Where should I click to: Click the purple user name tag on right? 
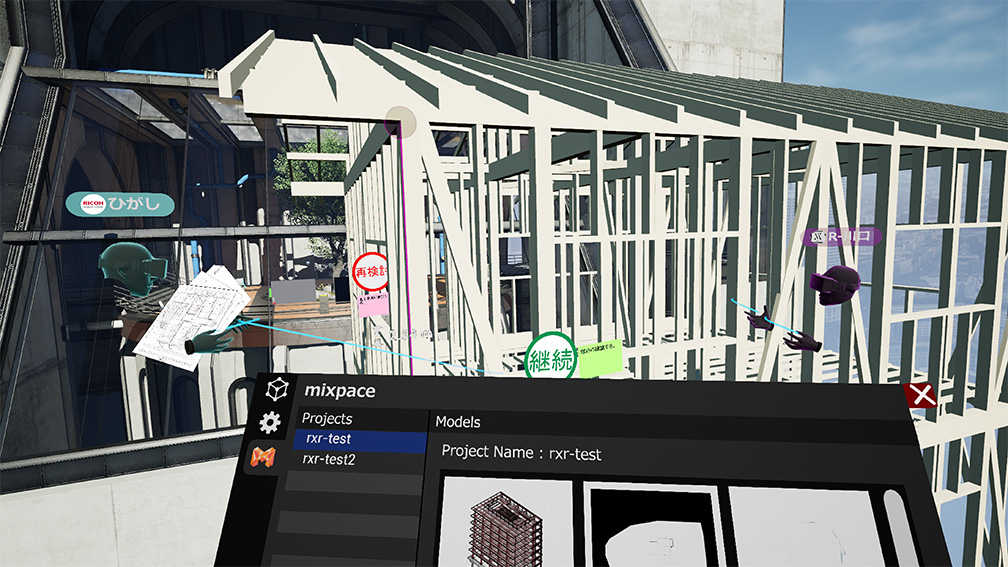(x=842, y=237)
